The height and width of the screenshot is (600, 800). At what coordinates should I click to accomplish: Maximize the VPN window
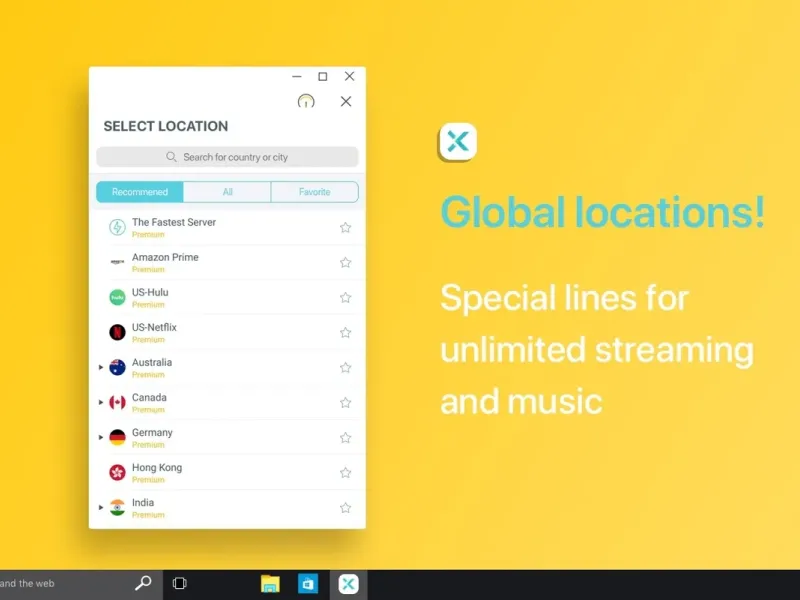coord(322,77)
